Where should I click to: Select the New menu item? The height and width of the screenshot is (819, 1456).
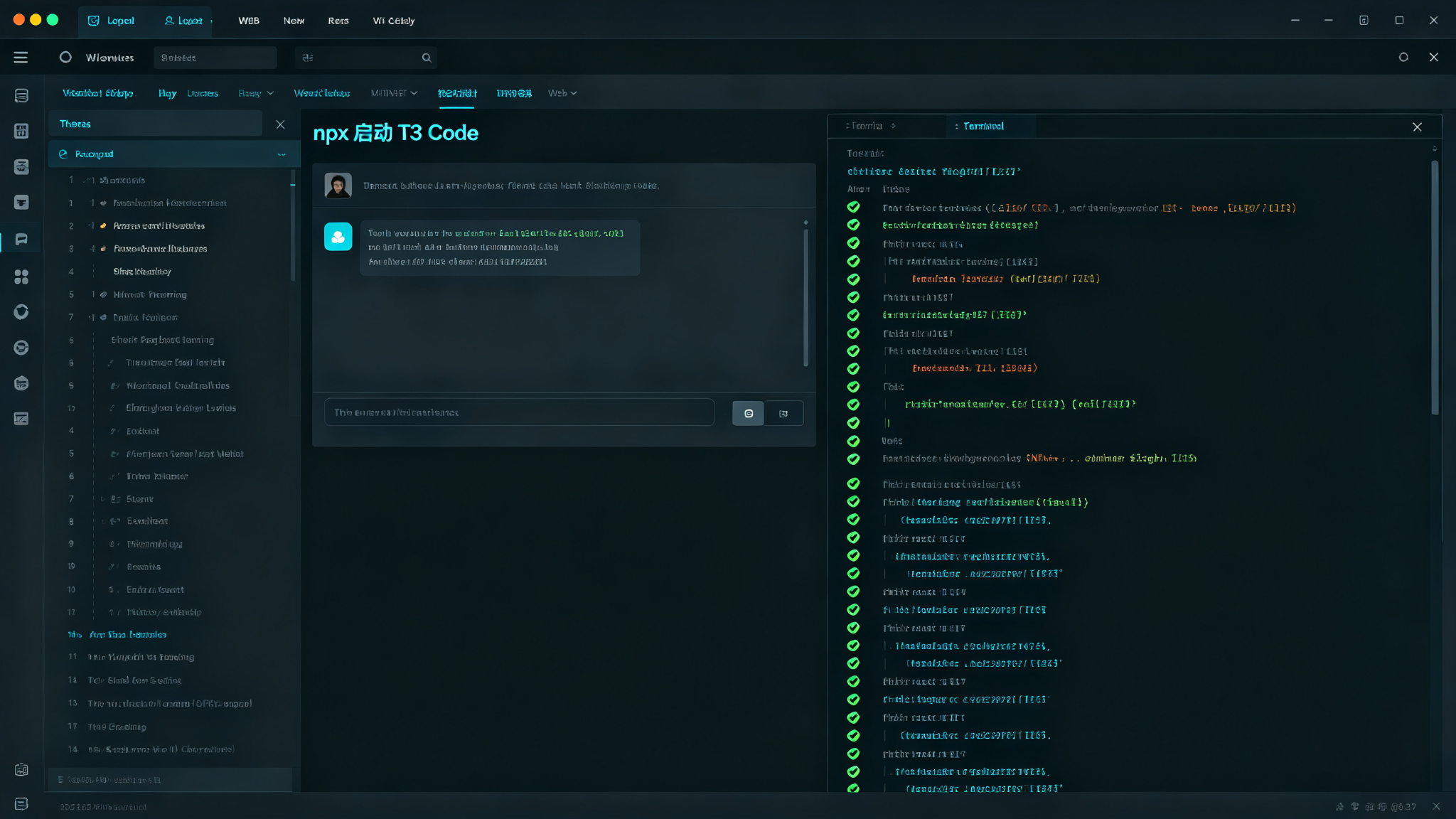pyautogui.click(x=294, y=21)
